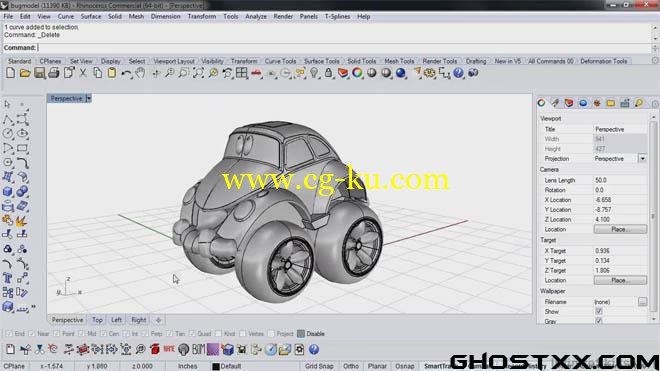Click the four-viewport layout icon
Viewport: 660px width, 371px height.
click(x=242, y=73)
